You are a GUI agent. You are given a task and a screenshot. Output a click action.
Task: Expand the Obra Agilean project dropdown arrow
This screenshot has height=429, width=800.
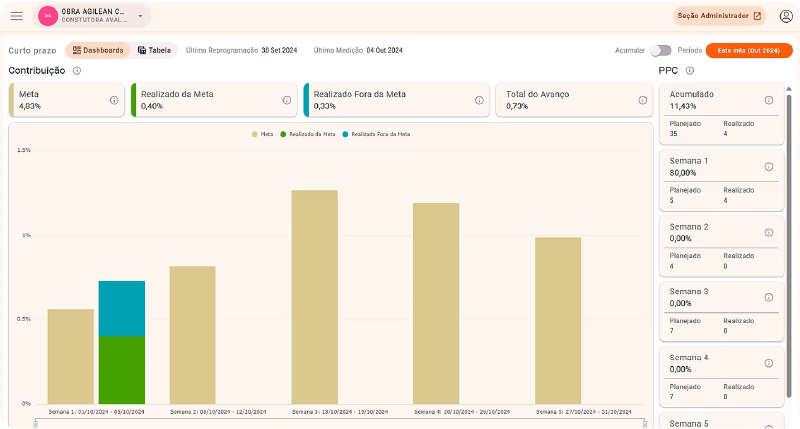click(140, 16)
